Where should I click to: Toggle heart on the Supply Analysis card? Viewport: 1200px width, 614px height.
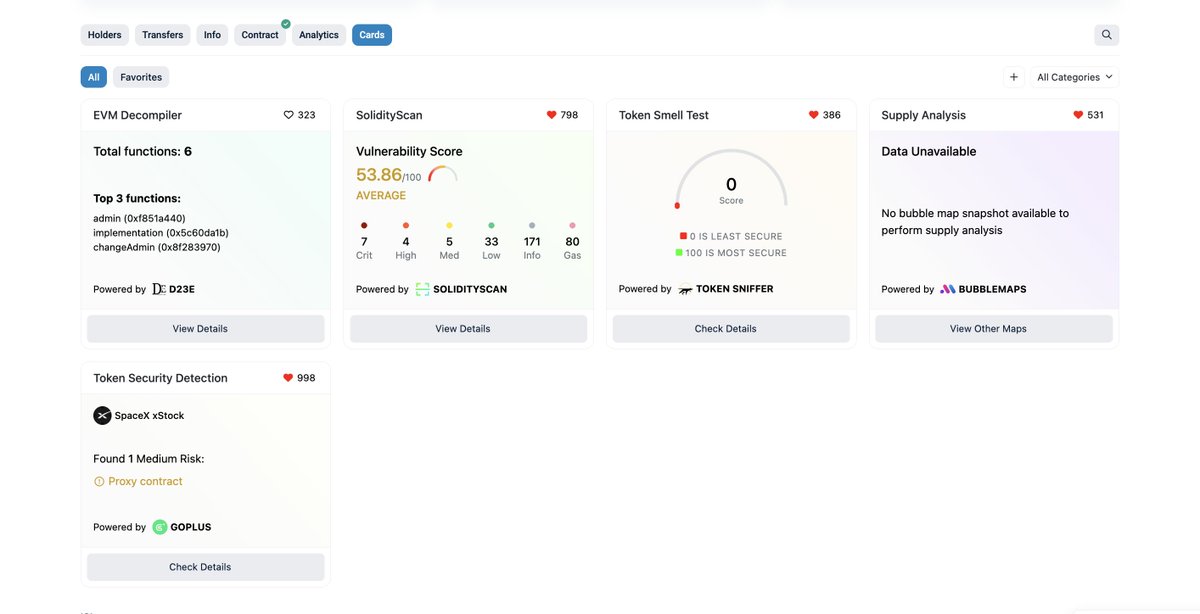point(1078,115)
